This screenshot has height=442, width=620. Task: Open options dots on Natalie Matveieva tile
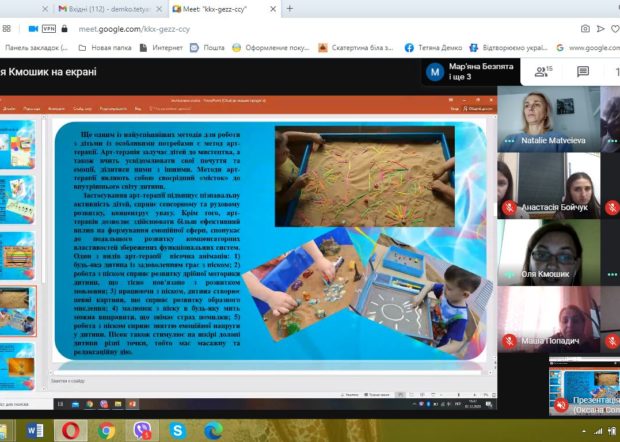(509, 141)
